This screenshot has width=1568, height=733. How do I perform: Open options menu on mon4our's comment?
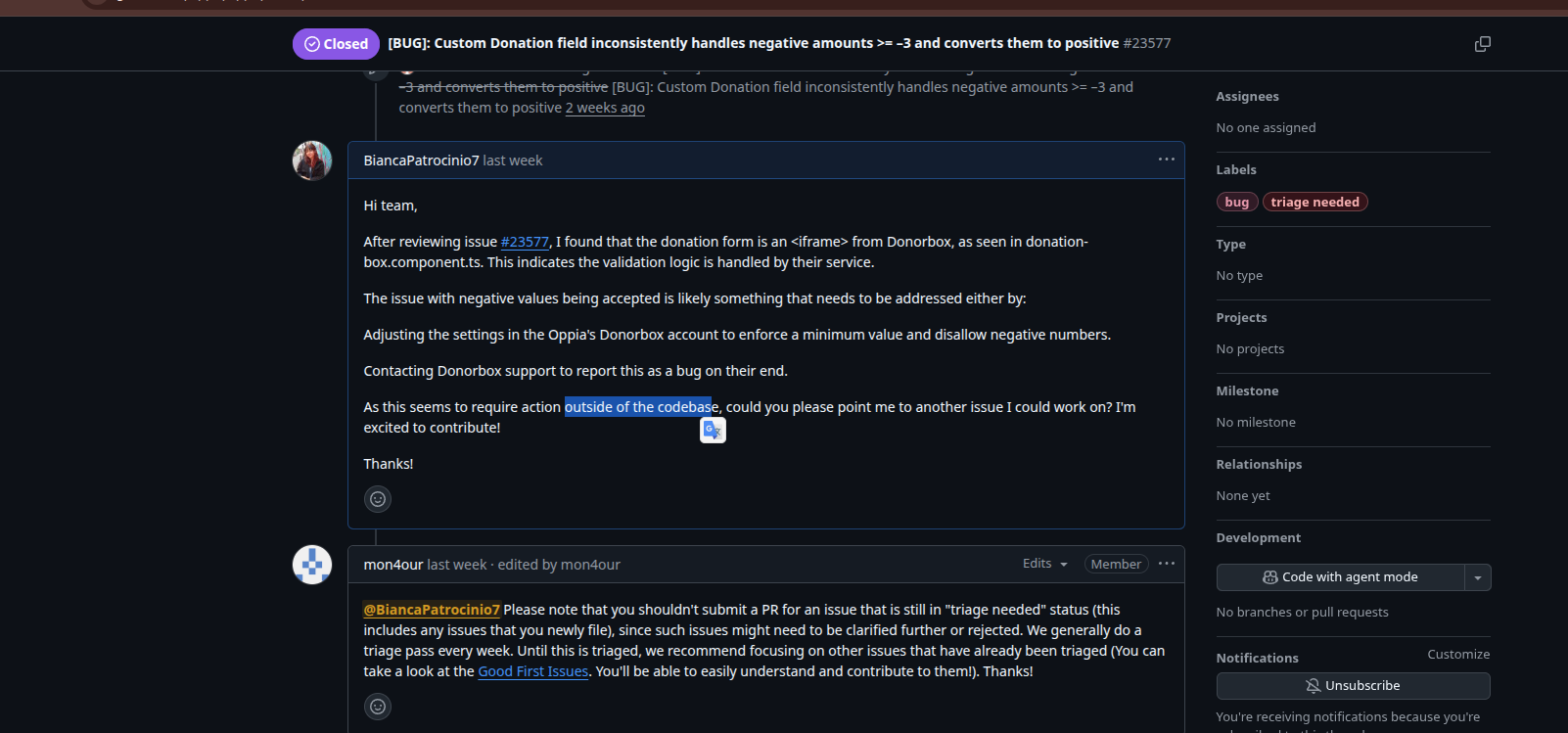(1166, 564)
